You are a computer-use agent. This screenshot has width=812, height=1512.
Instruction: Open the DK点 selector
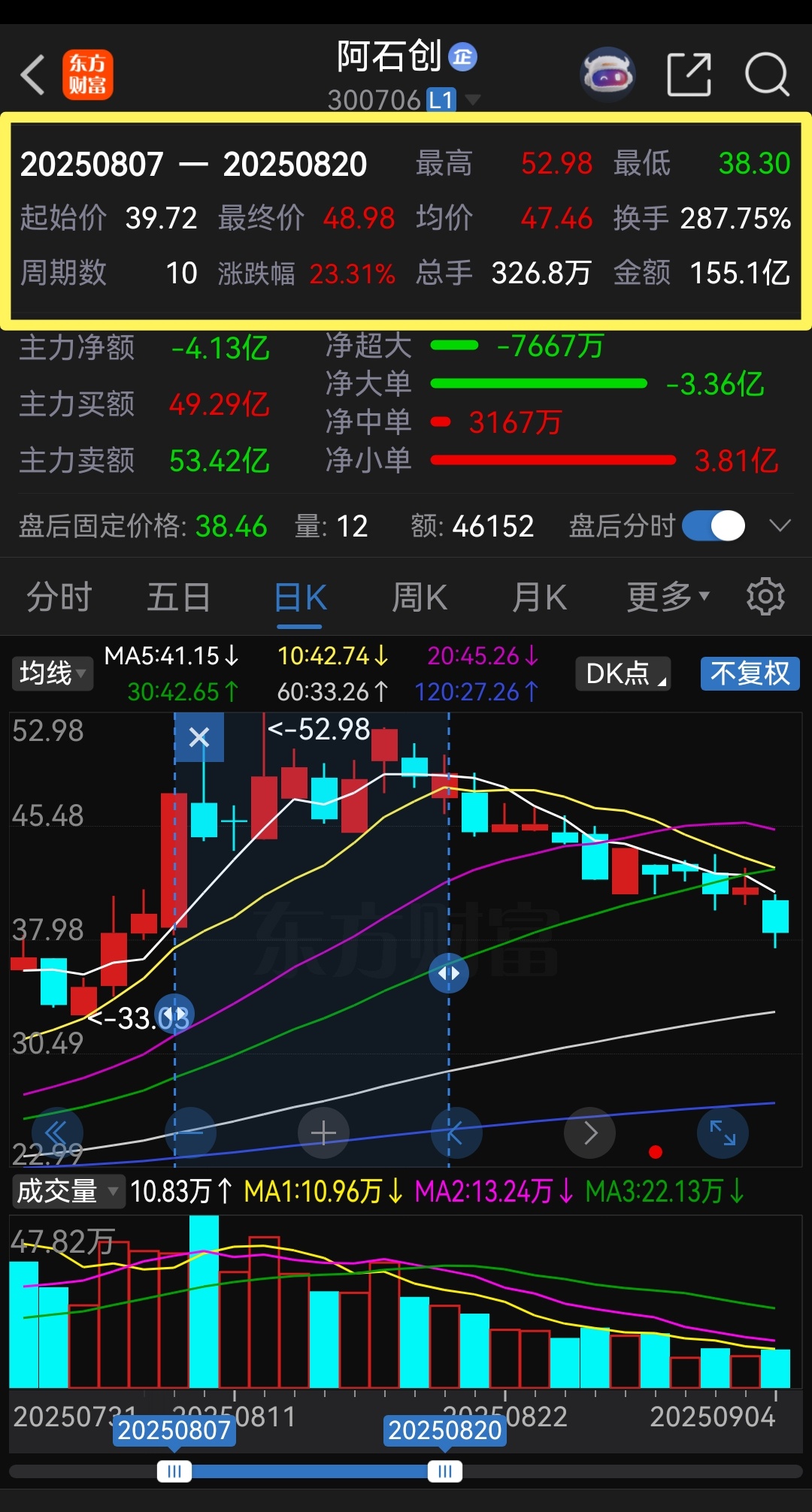[623, 673]
